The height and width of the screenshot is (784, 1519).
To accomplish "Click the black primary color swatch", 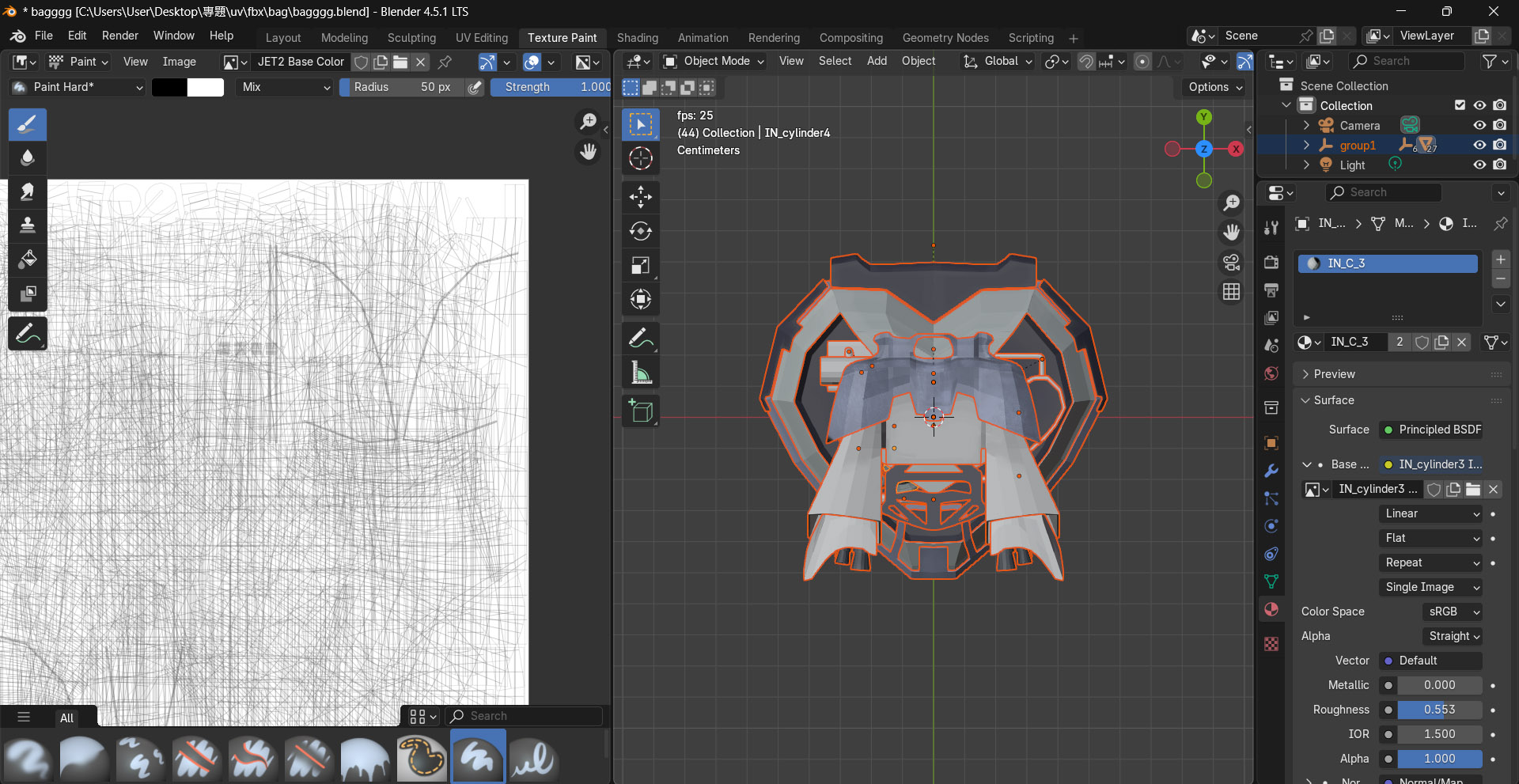I will pos(169,87).
